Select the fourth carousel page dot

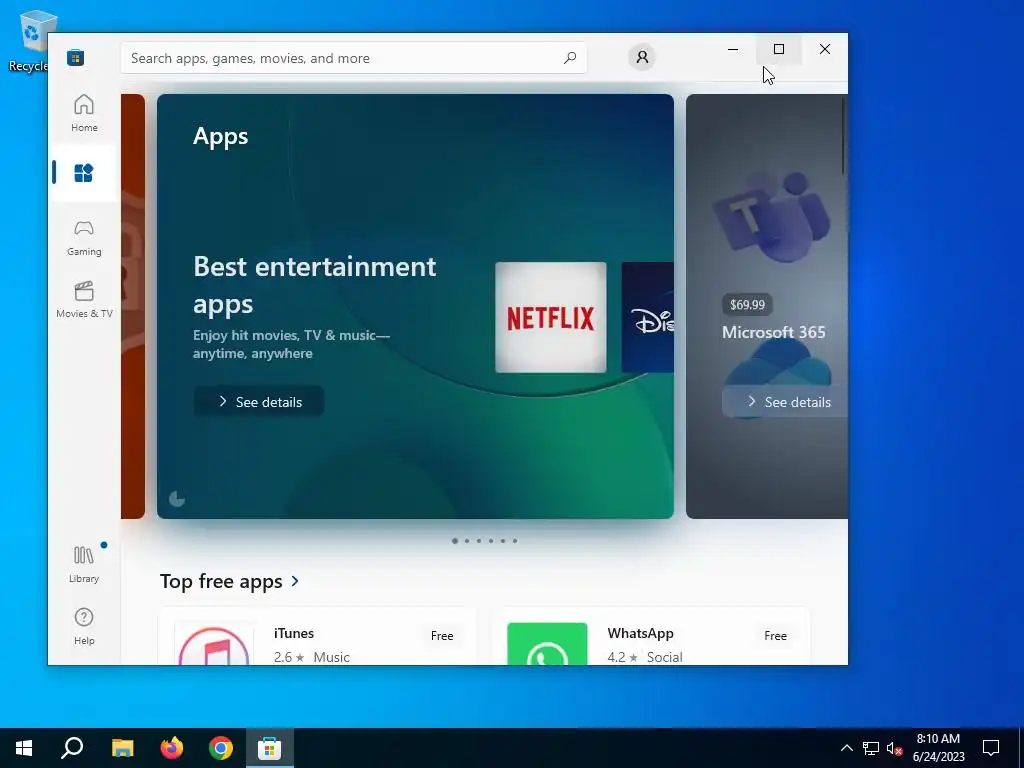(491, 541)
